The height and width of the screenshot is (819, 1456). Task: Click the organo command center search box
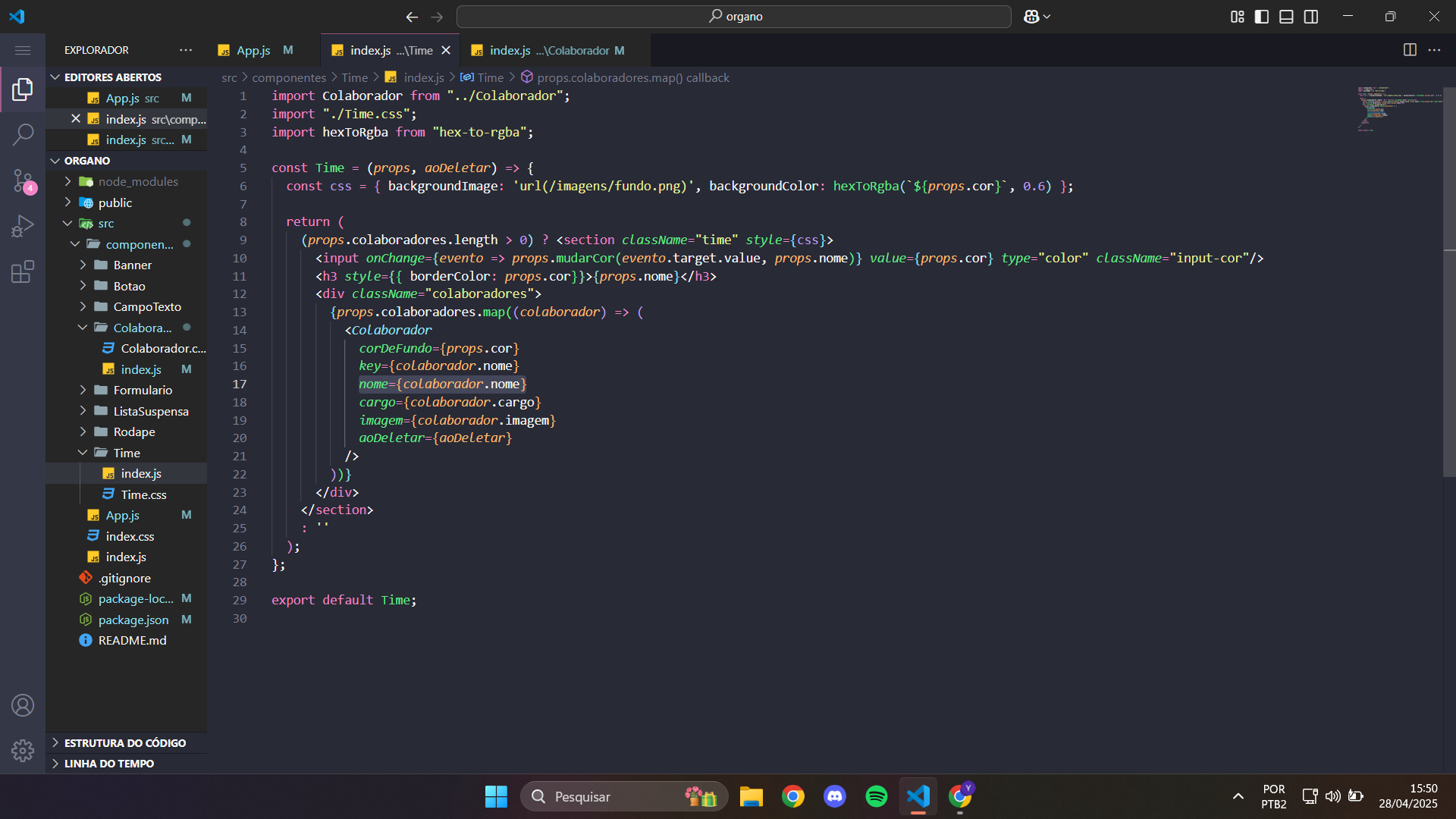[x=734, y=17]
